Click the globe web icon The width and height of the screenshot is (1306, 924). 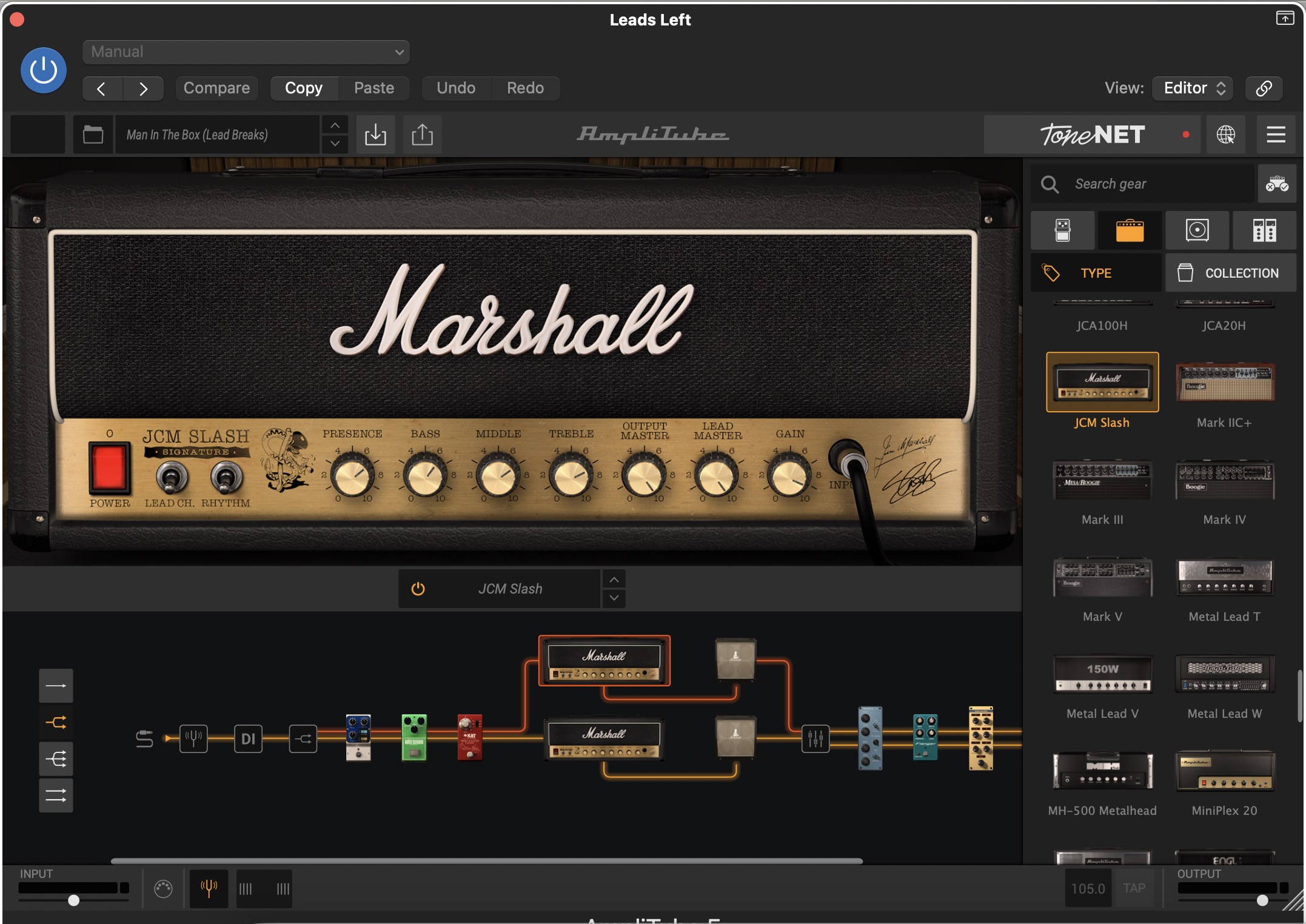click(x=1225, y=135)
